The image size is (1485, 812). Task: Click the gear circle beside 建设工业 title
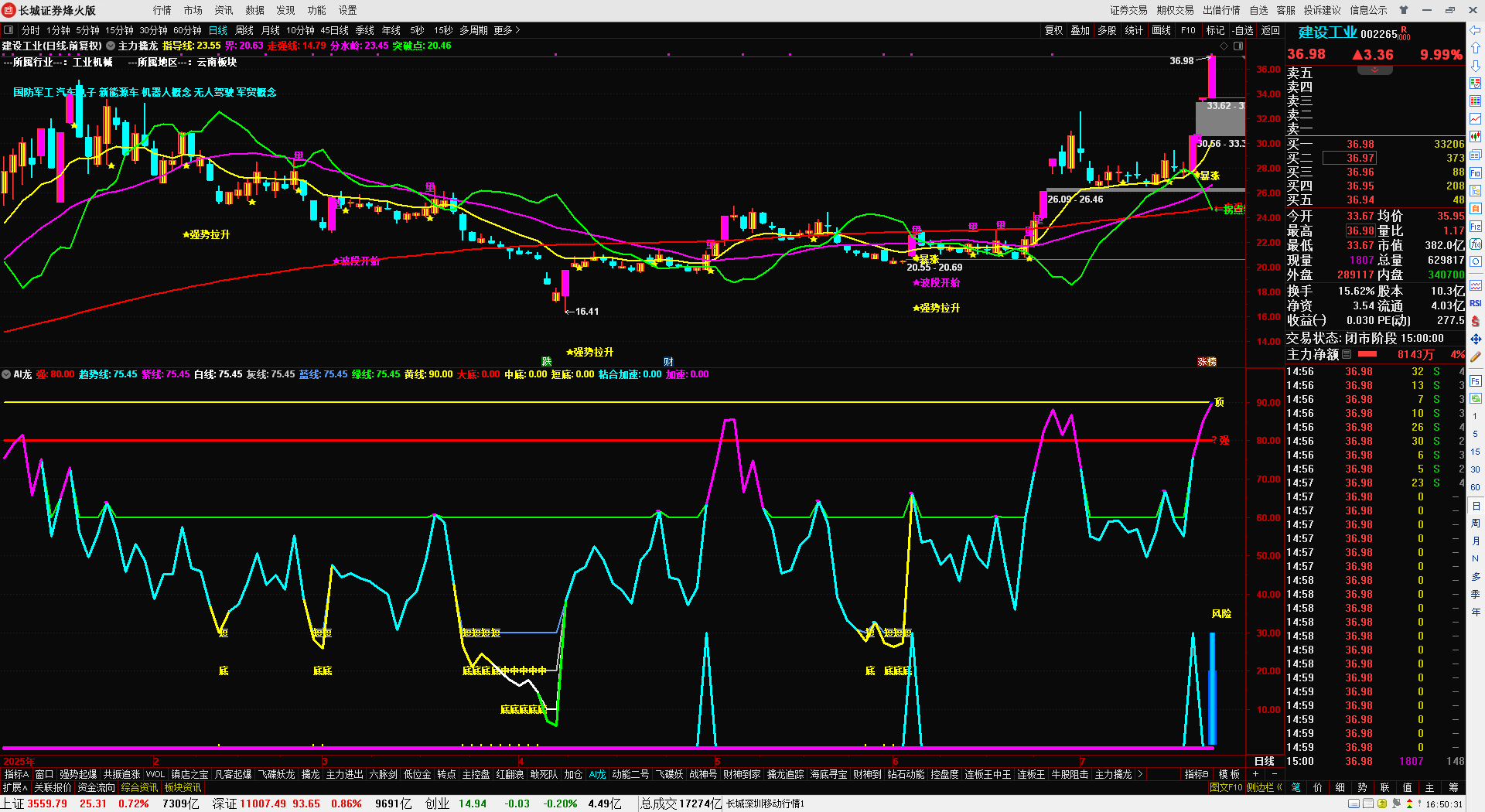[111, 46]
